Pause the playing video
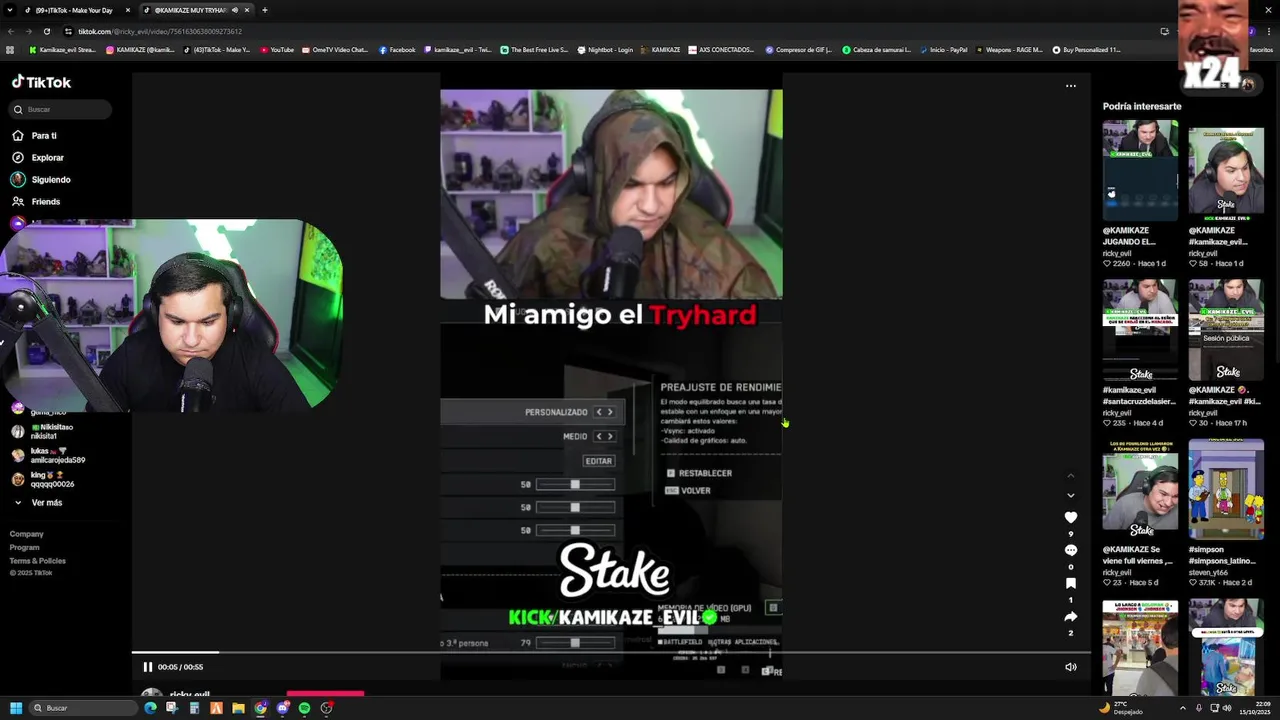The width and height of the screenshot is (1280, 720). (147, 667)
